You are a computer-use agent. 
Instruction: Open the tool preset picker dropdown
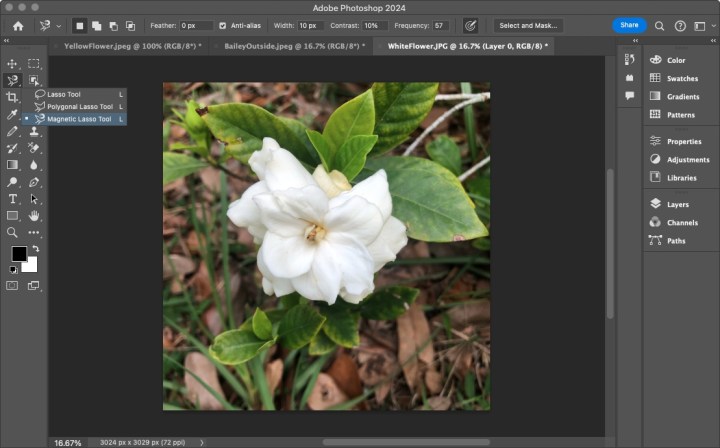(58, 25)
